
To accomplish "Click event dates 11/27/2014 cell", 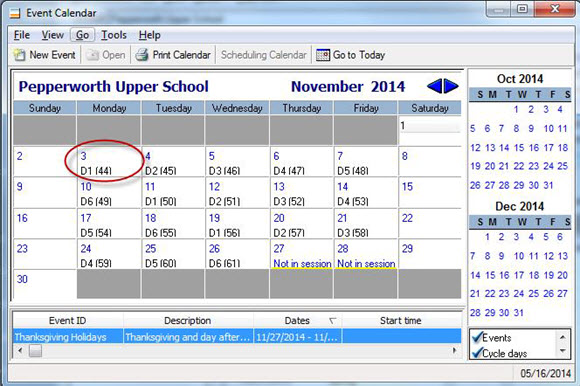I will (298, 337).
